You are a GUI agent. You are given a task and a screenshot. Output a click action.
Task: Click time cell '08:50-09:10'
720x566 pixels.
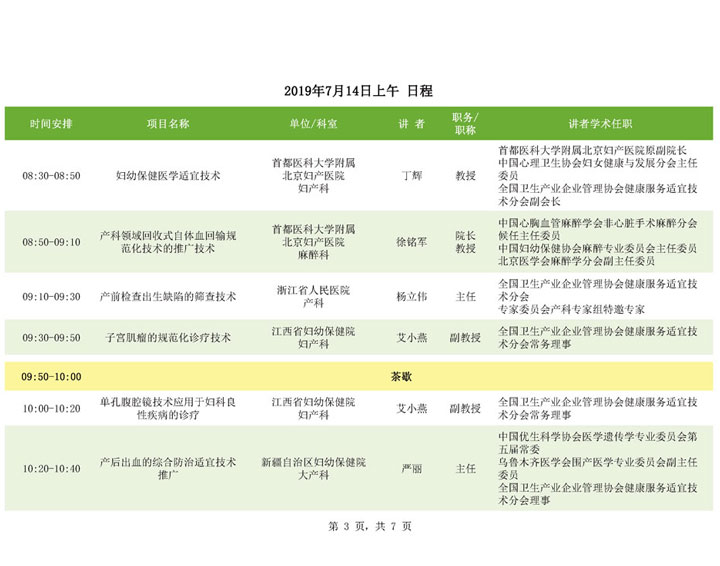click(x=51, y=242)
